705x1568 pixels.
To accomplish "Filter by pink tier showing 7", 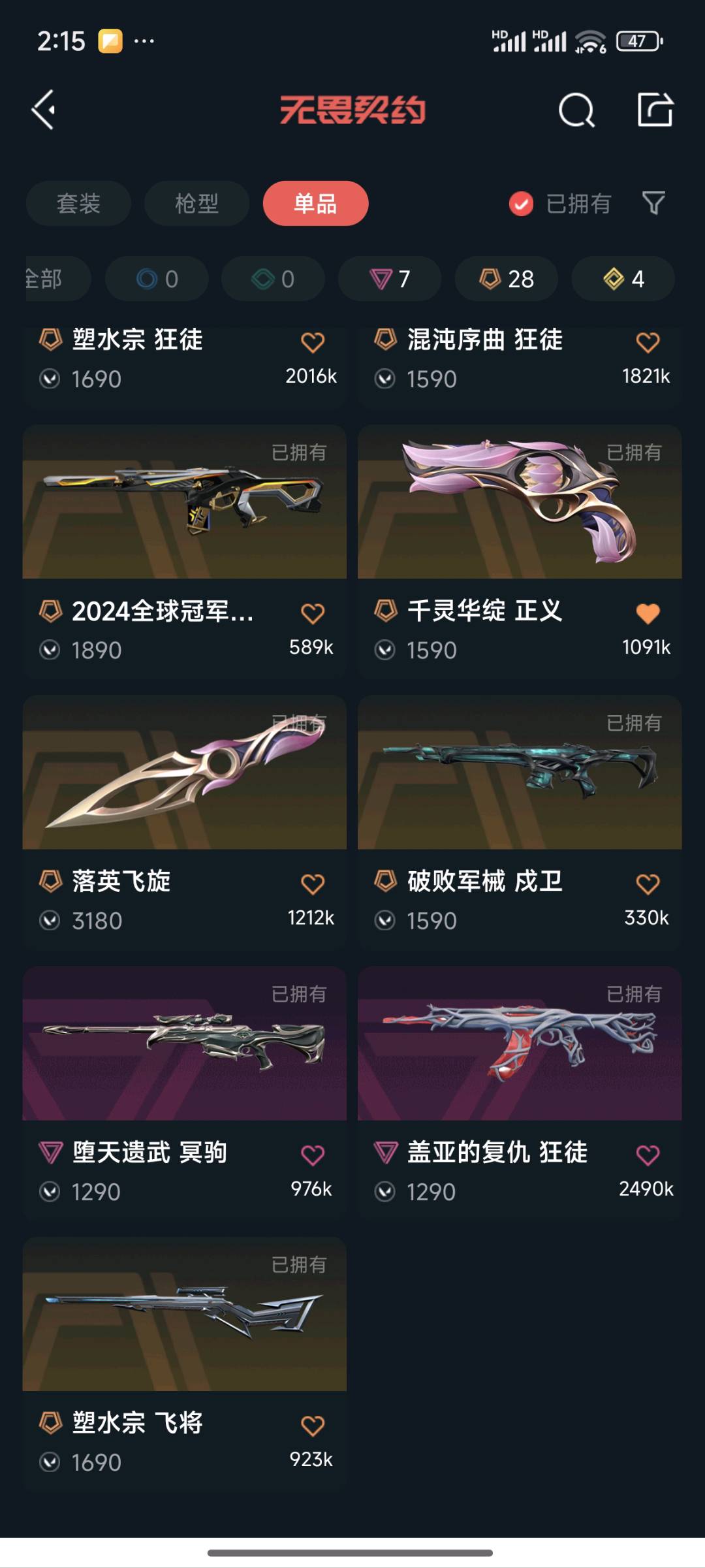I will (x=390, y=279).
